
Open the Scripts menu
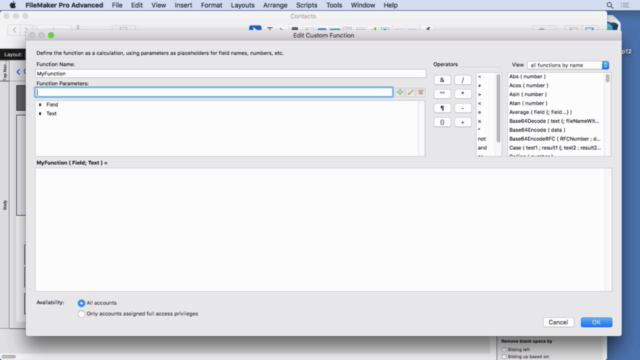click(x=307, y=5)
